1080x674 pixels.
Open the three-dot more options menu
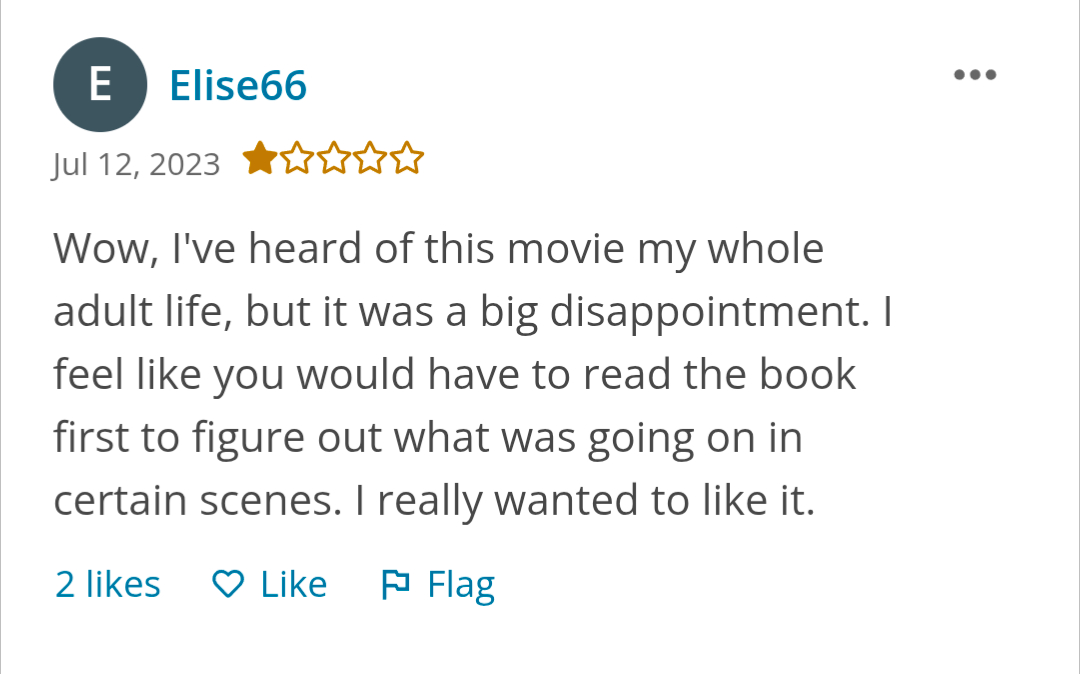975,75
